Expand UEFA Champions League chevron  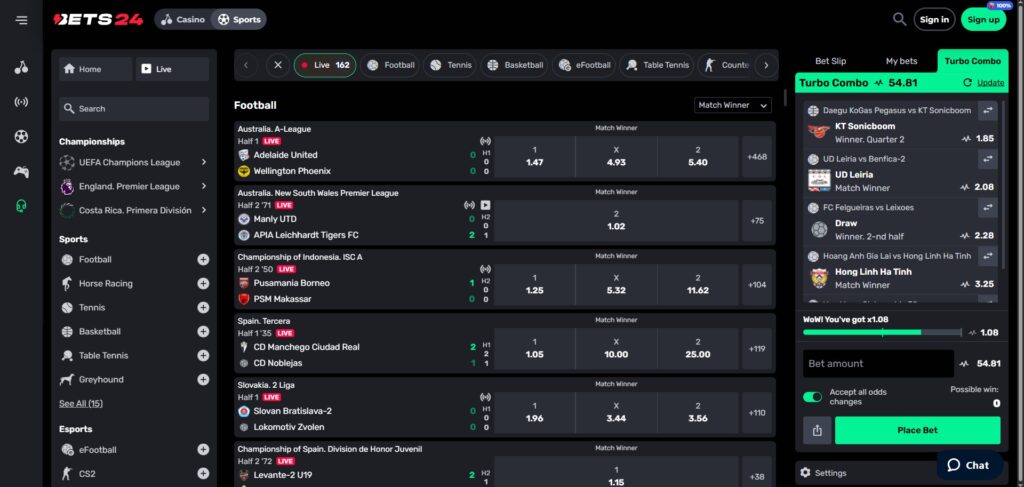204,162
